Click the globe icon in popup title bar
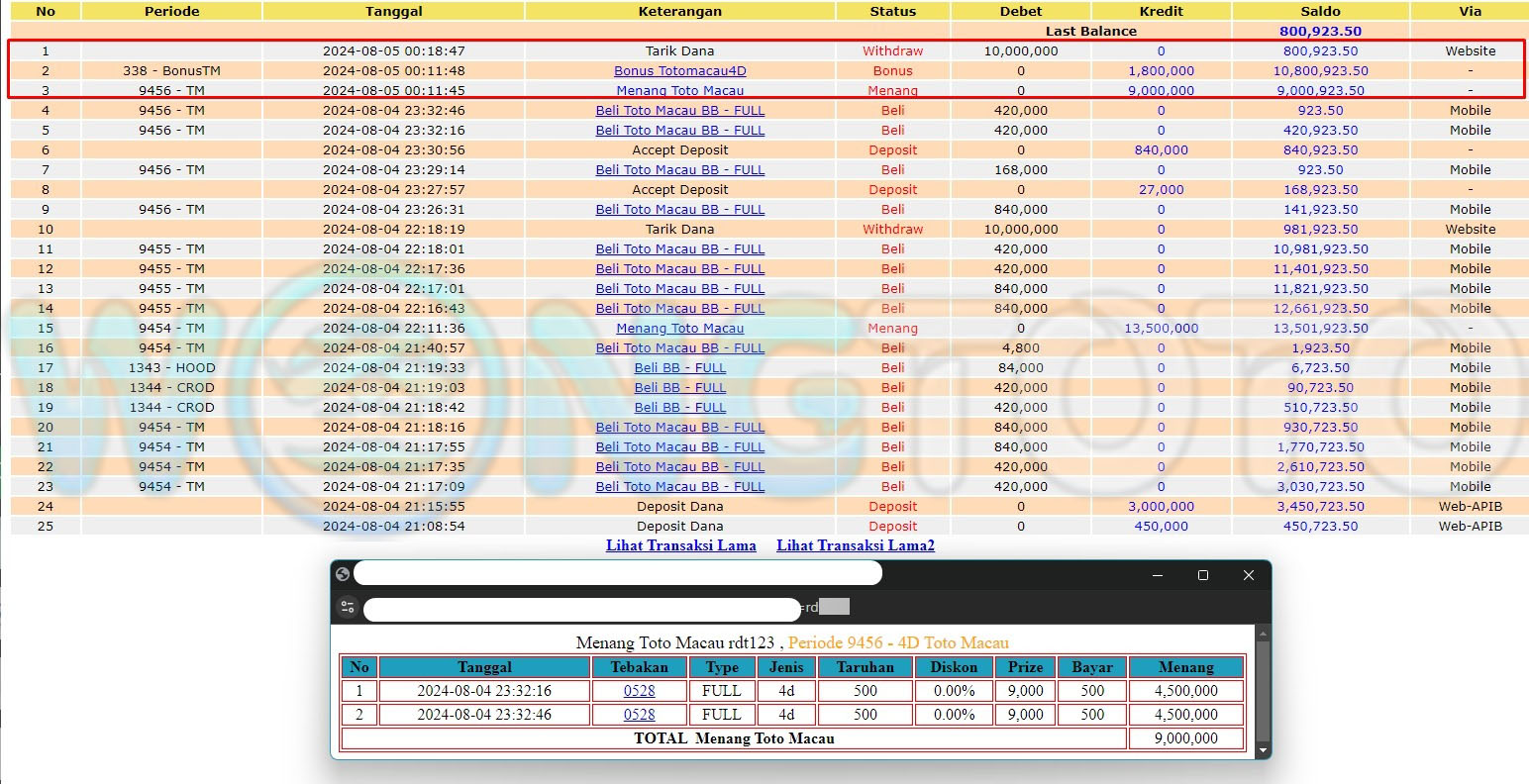This screenshot has height=784, width=1529. tap(343, 574)
